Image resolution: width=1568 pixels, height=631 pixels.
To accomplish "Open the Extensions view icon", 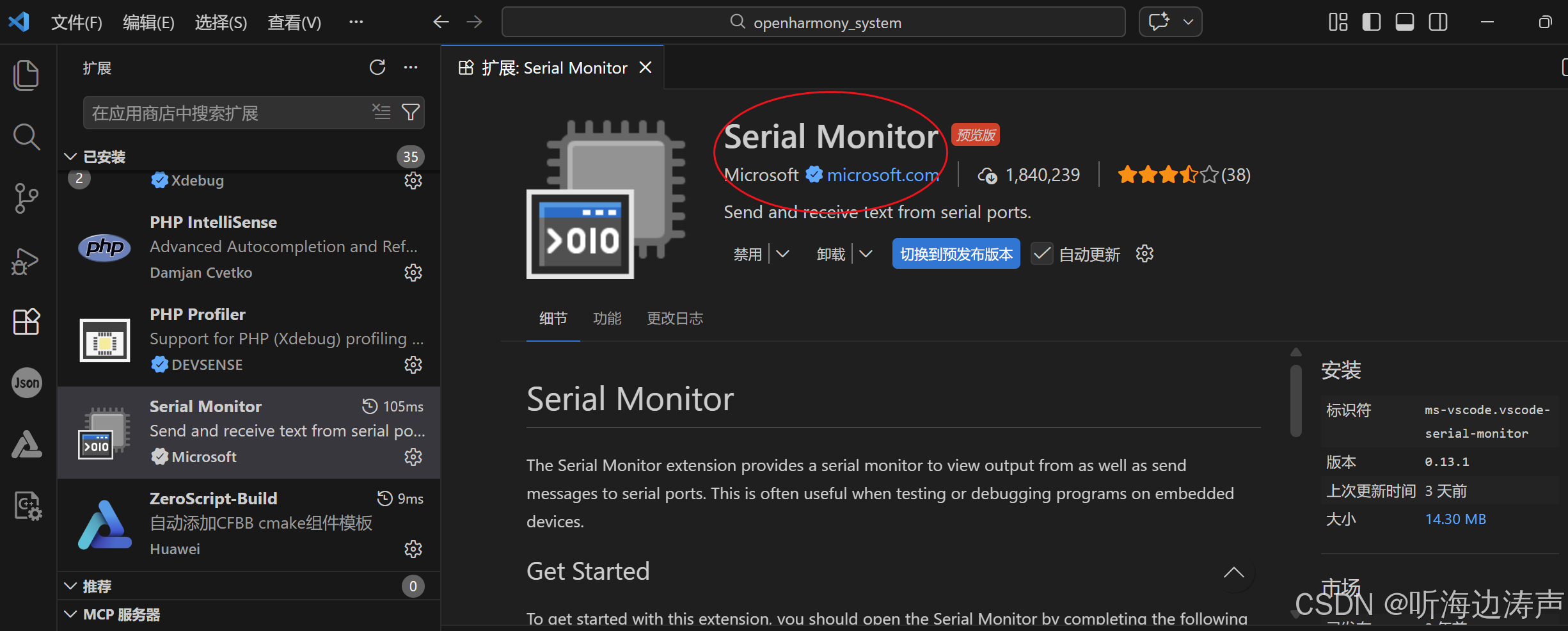I will 26,321.
